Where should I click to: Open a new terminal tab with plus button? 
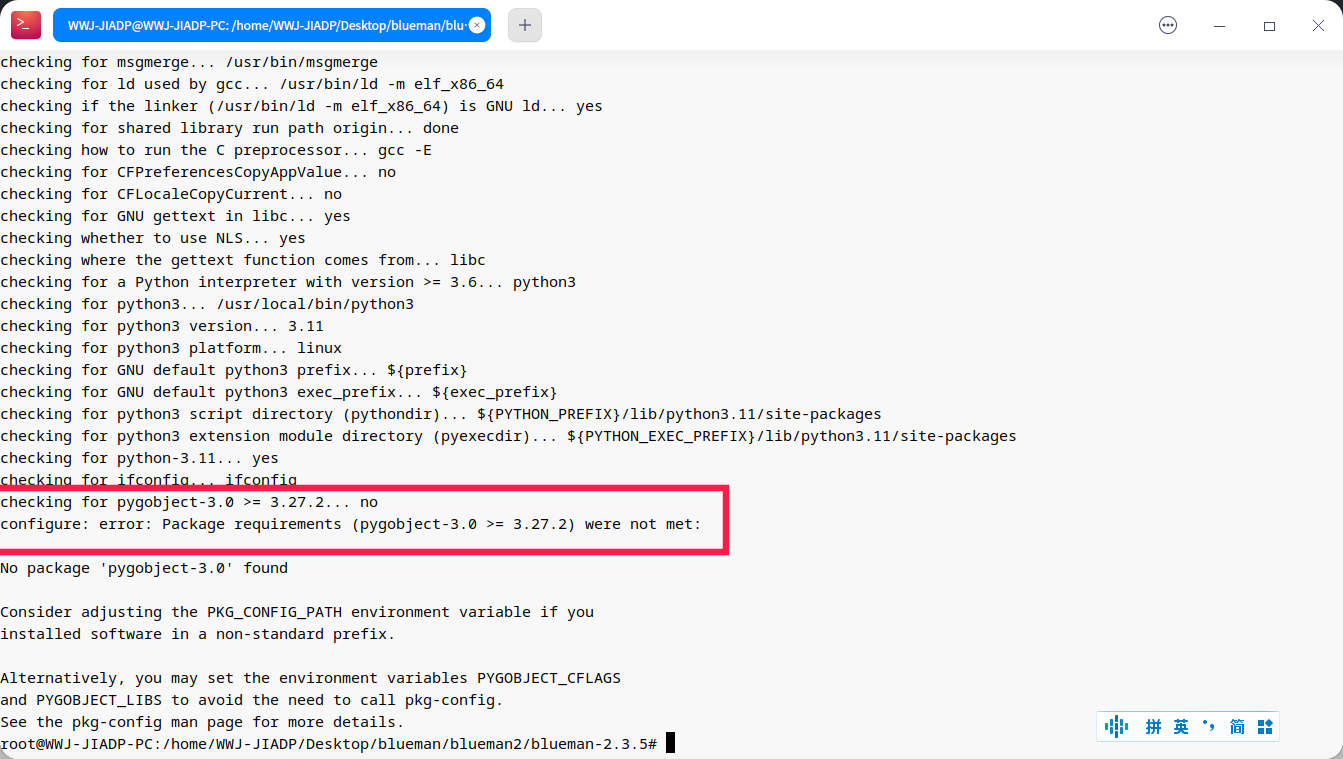point(525,26)
